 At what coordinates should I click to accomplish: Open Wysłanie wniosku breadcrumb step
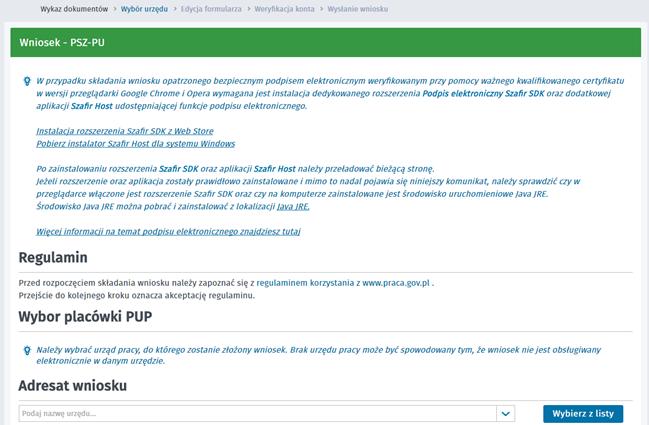pos(358,9)
